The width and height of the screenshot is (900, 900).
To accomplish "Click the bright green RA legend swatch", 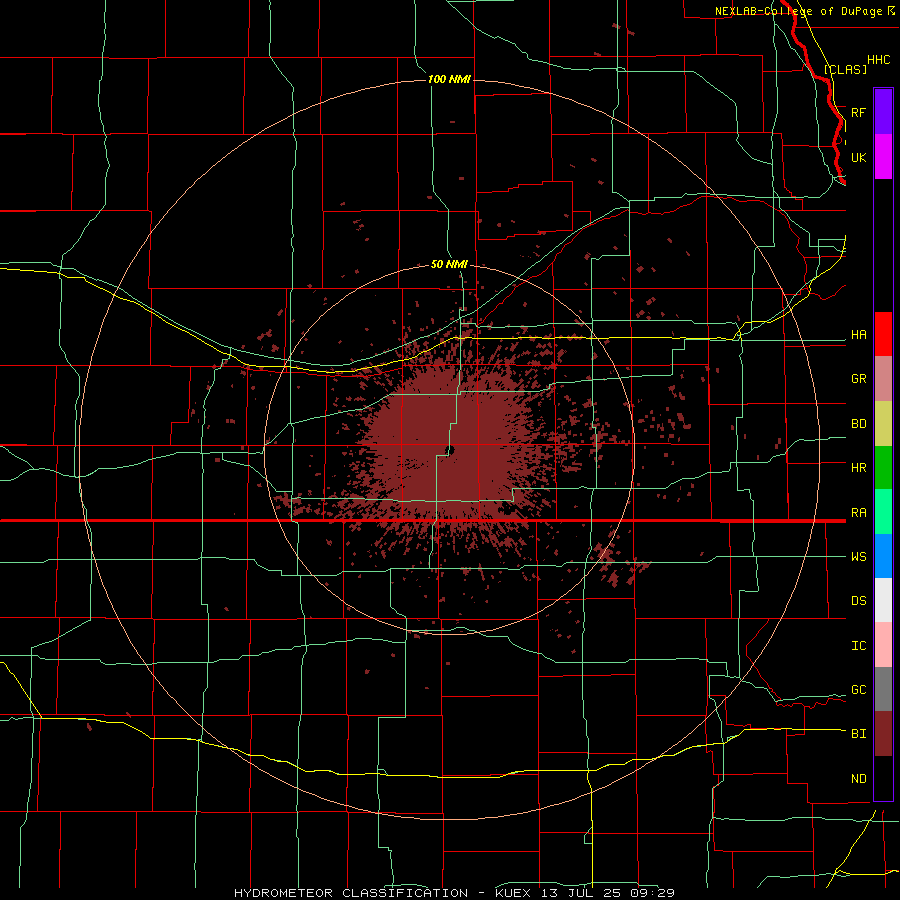I will (x=883, y=512).
